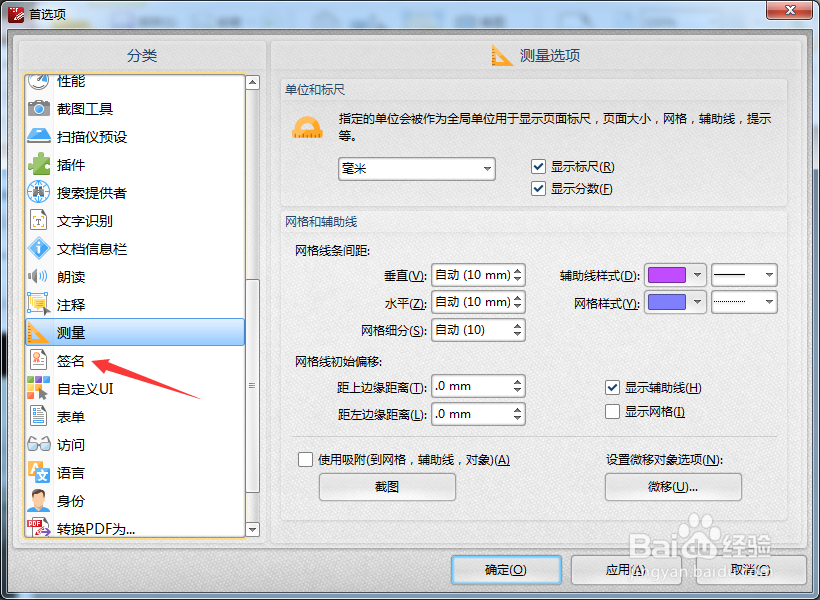Click the person avatar icon for 身份
The image size is (820, 600).
38,501
